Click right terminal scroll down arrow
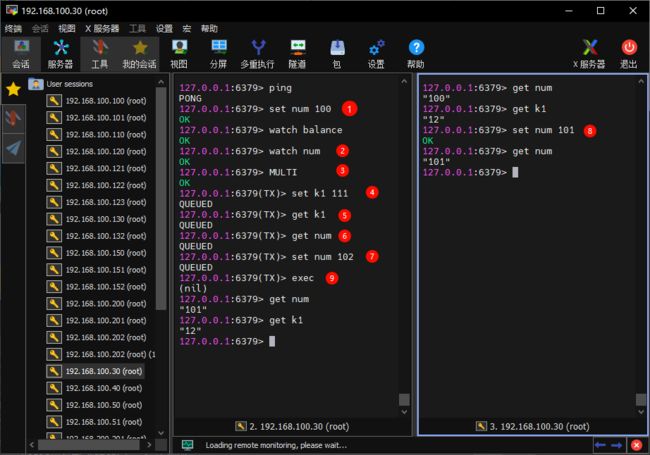The width and height of the screenshot is (650, 455). (641, 412)
